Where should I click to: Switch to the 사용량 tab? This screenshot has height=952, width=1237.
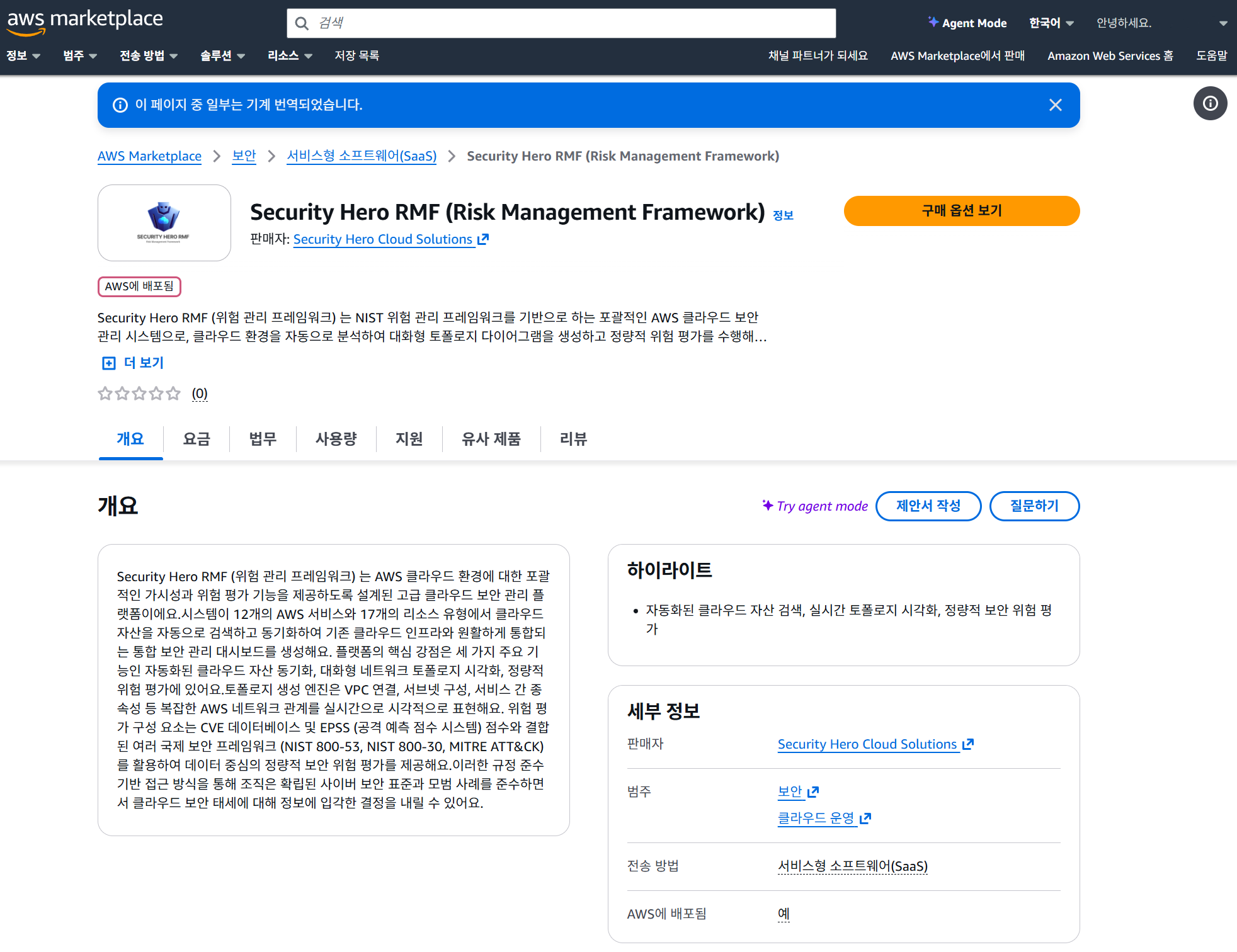click(336, 439)
